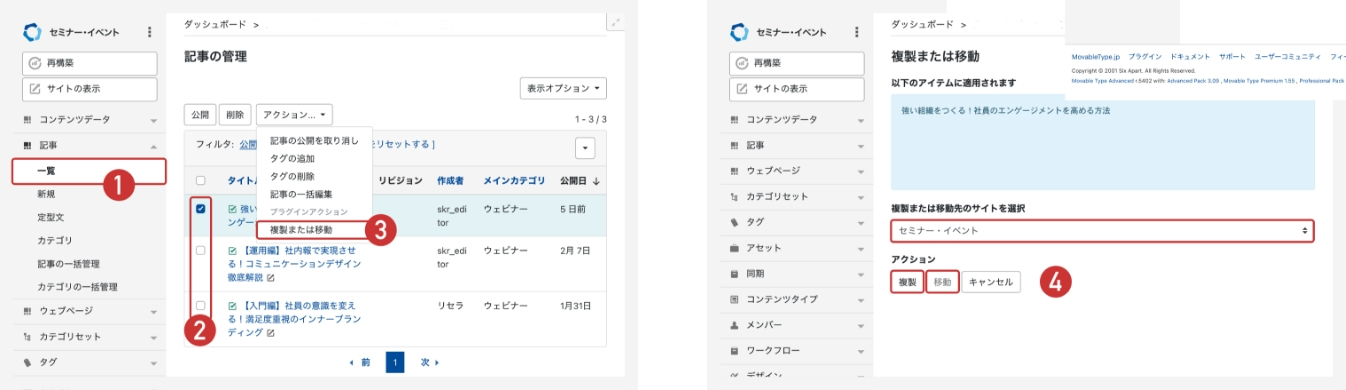Screen dimensions: 1346x390
Task: Open the MovableType.jp footer link
Action: coord(1096,57)
